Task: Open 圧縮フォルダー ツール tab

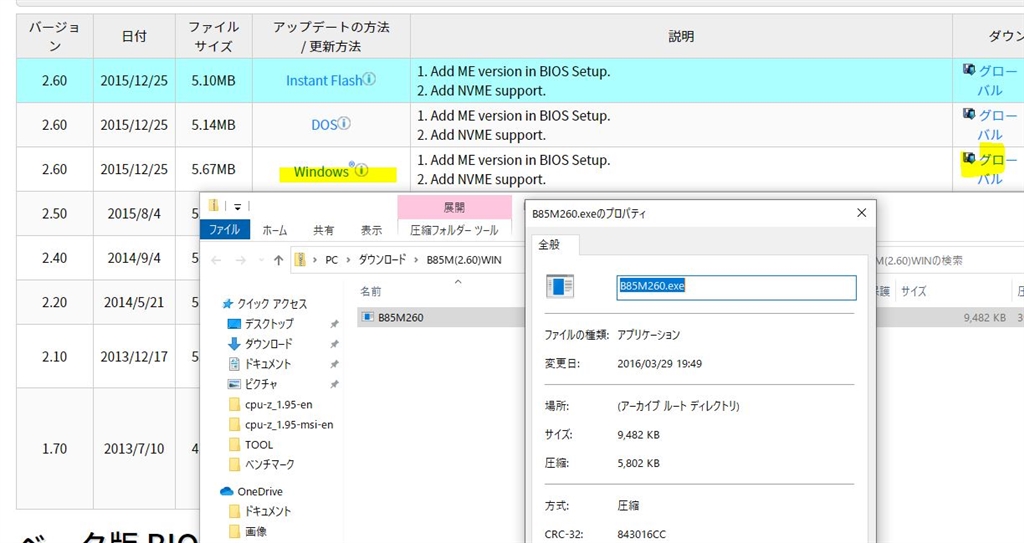Action: click(x=454, y=230)
